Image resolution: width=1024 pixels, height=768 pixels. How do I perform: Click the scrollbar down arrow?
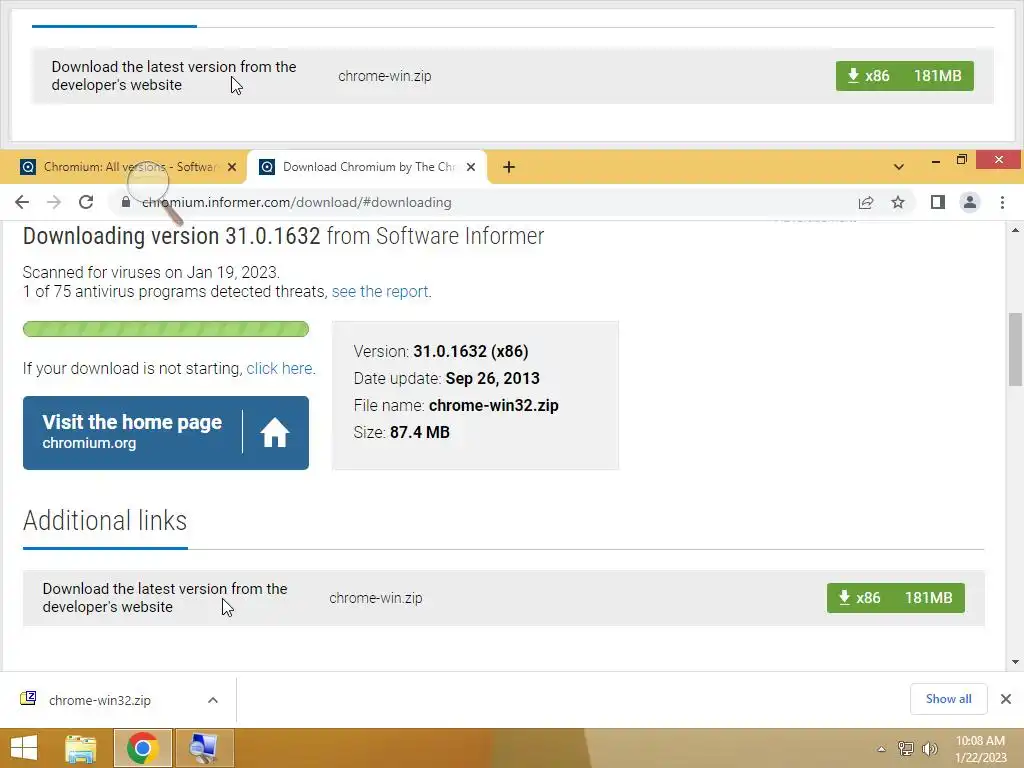pos(1015,662)
